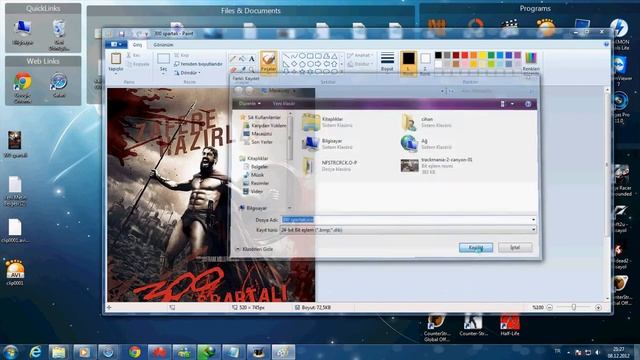Image resolution: width=640 pixels, height=360 pixels.
Task: Open Internet Explorer from the taskbar
Action: click(36, 352)
